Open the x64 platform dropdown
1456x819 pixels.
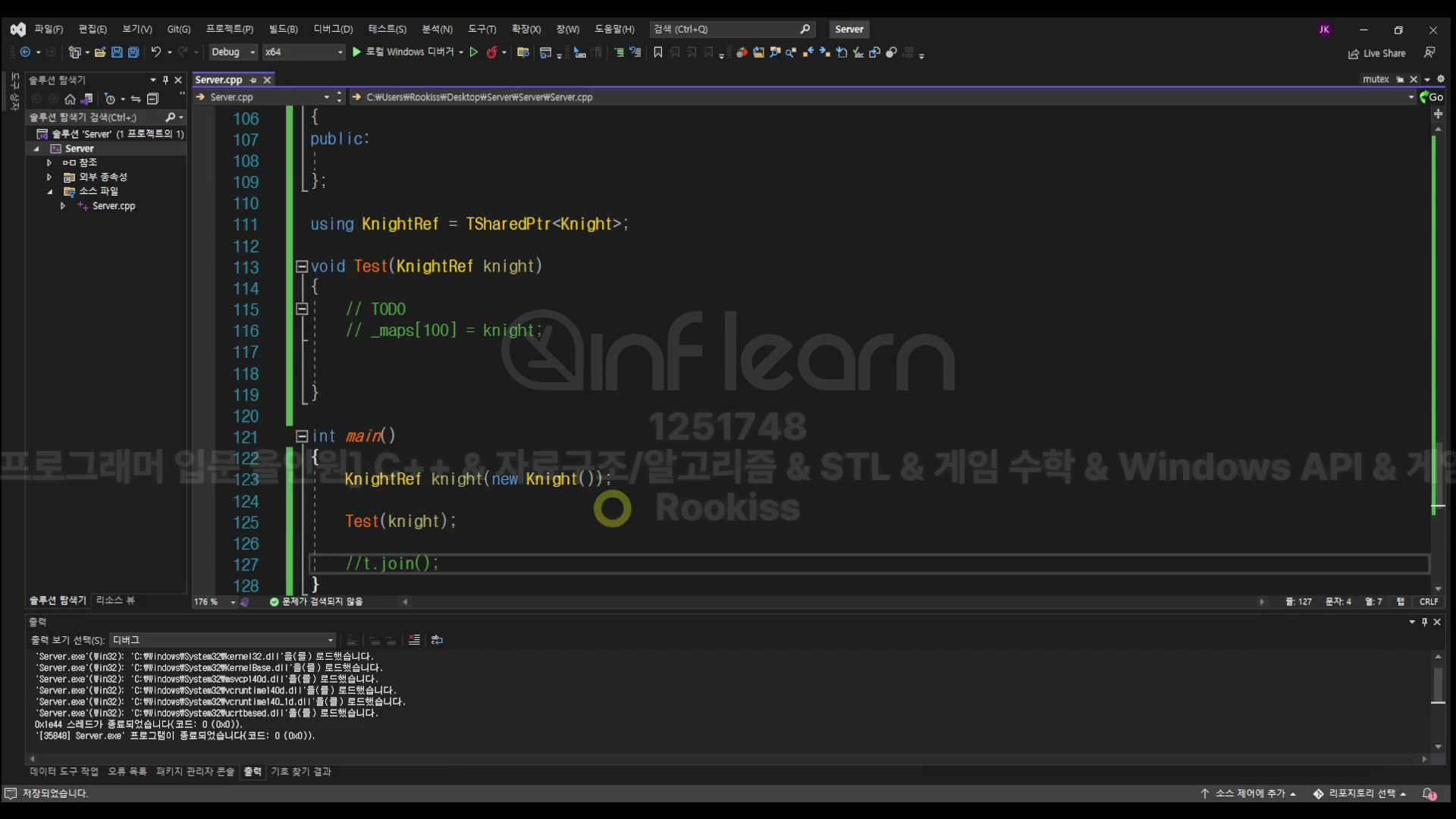[x=340, y=52]
